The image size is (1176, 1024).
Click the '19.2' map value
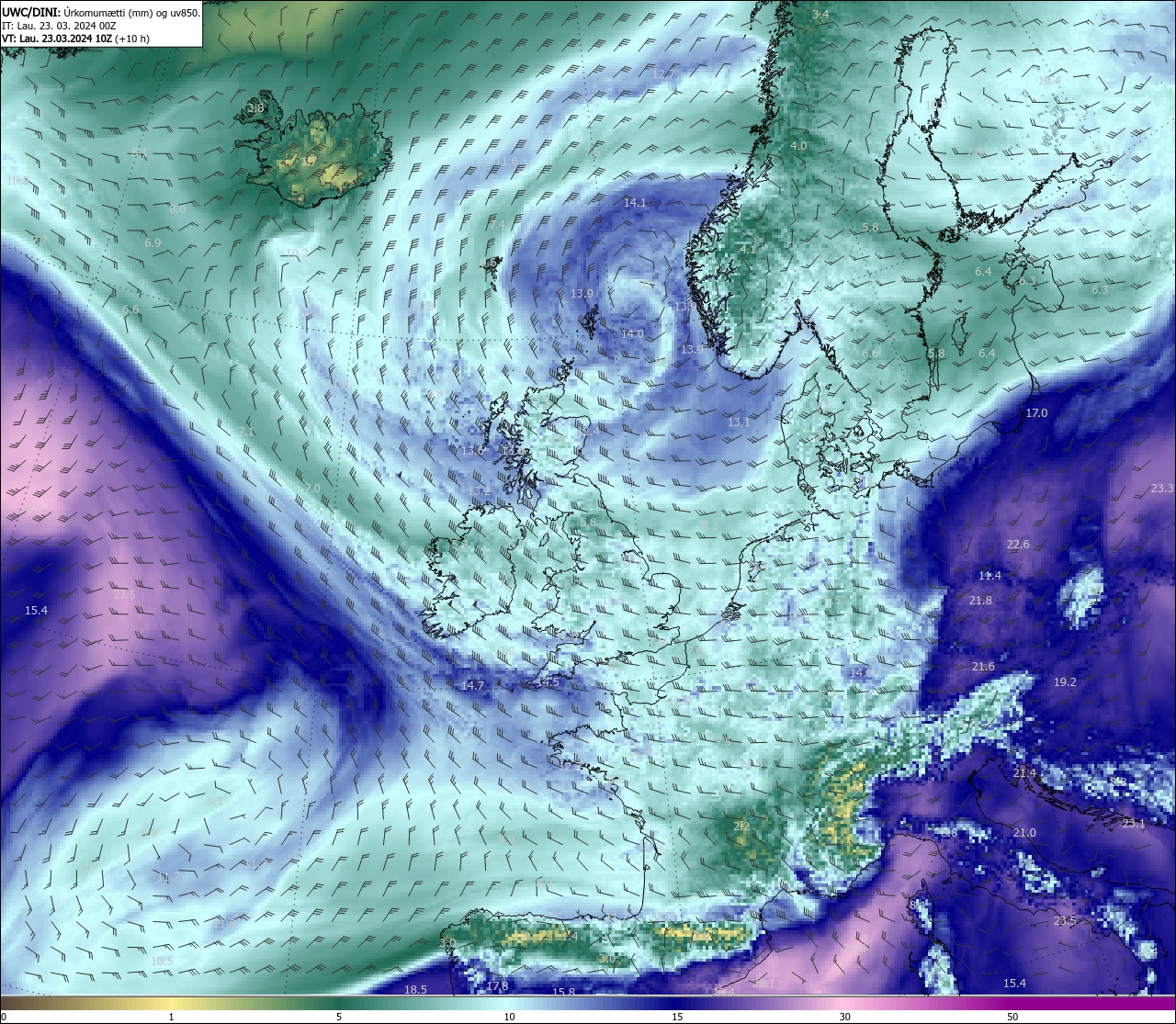pos(1065,681)
